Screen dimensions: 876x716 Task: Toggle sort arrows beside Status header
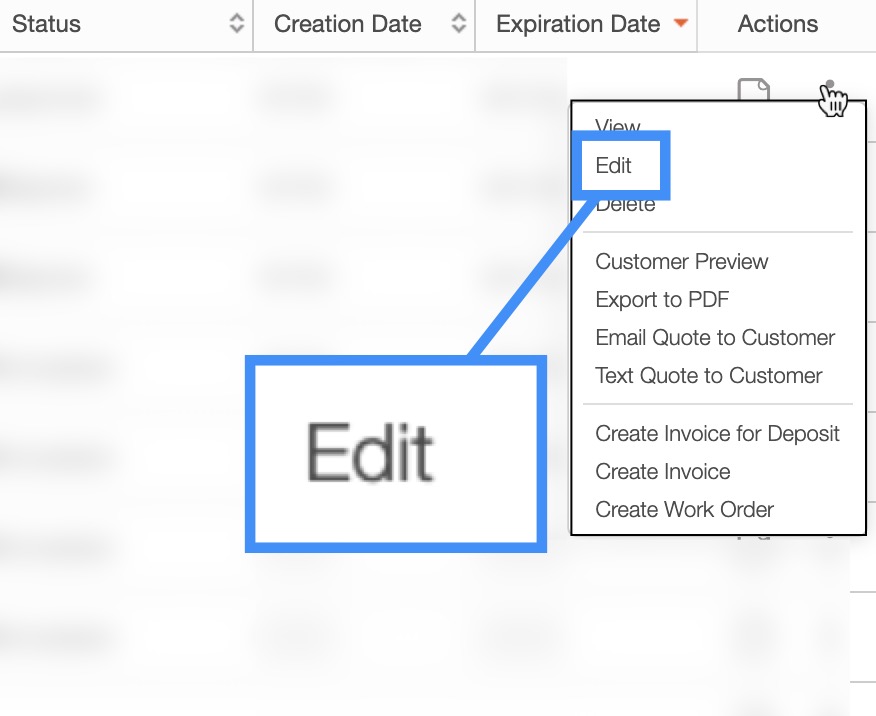click(x=236, y=24)
